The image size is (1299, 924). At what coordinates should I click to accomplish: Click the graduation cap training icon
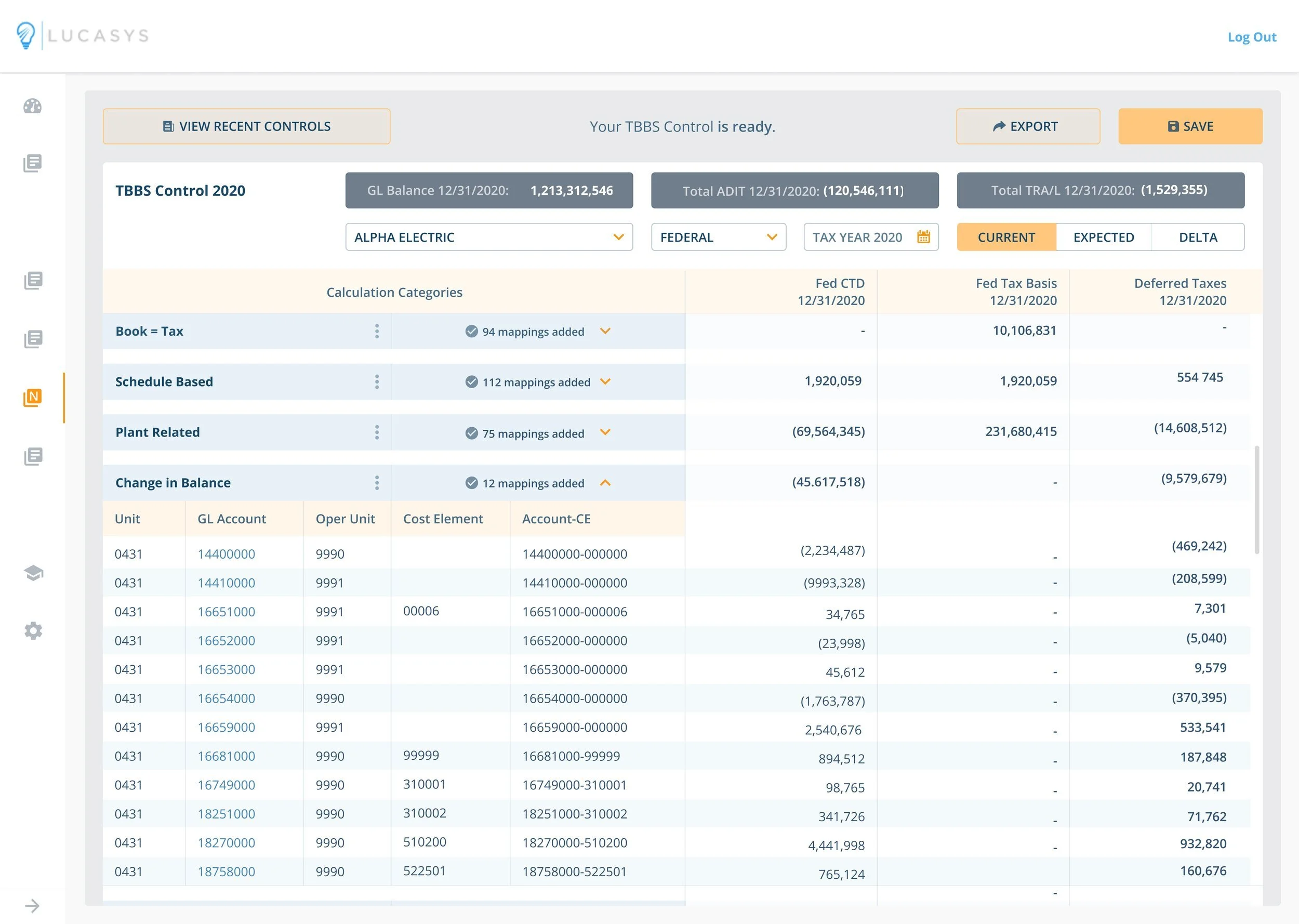[34, 572]
